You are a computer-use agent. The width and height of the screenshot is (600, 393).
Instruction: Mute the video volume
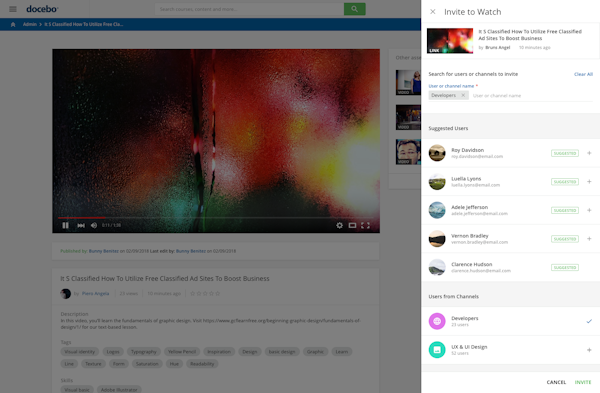click(94, 225)
